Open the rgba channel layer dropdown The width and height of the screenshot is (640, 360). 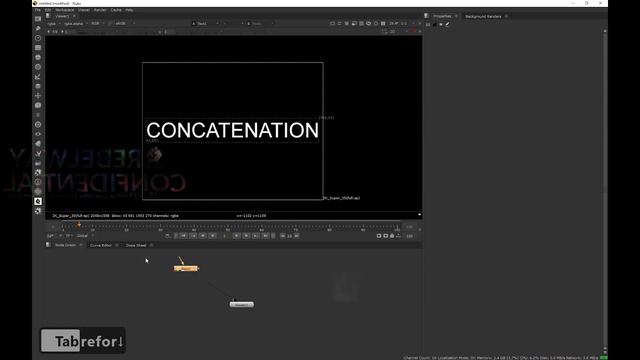click(x=53, y=24)
